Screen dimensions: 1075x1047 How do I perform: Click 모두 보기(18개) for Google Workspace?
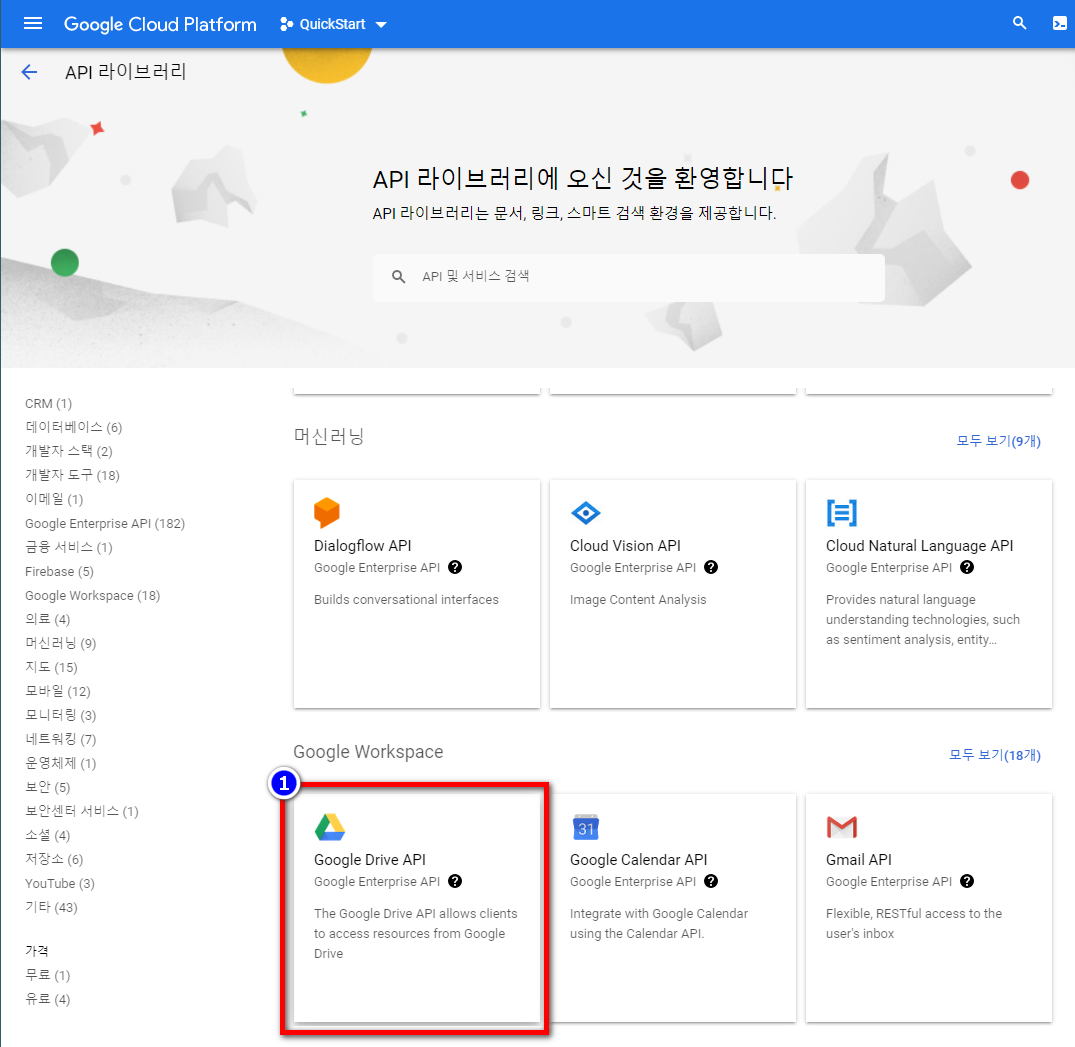pyautogui.click(x=994, y=755)
